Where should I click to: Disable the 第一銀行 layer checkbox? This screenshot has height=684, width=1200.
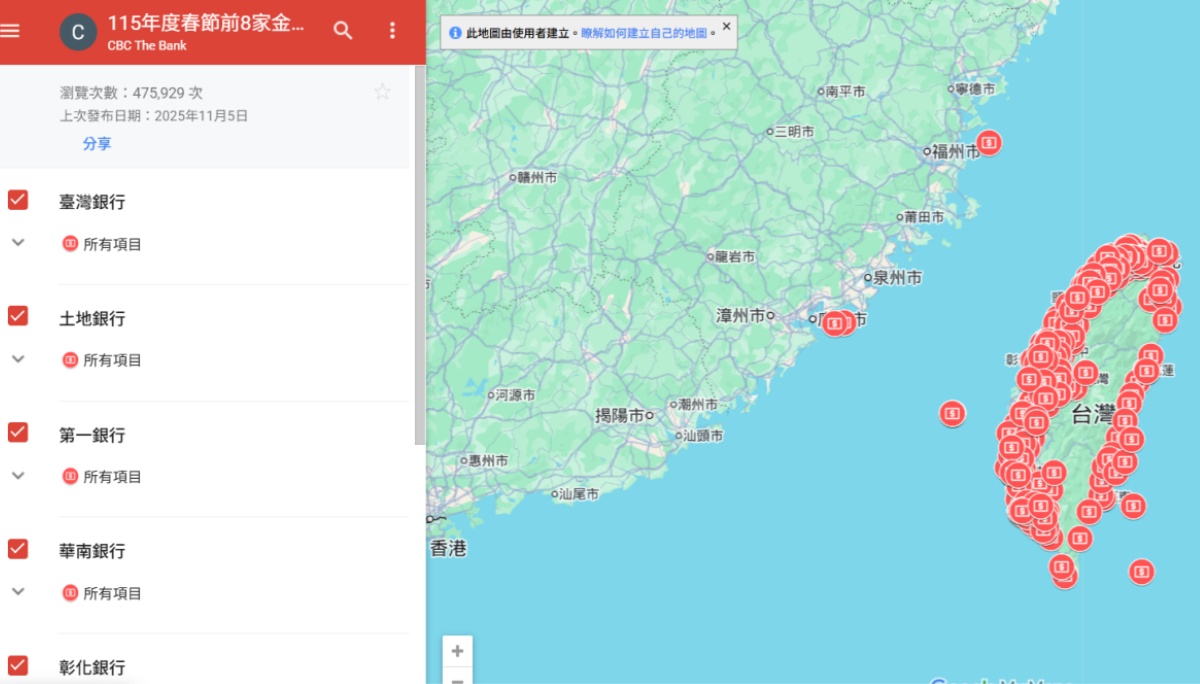tap(18, 432)
